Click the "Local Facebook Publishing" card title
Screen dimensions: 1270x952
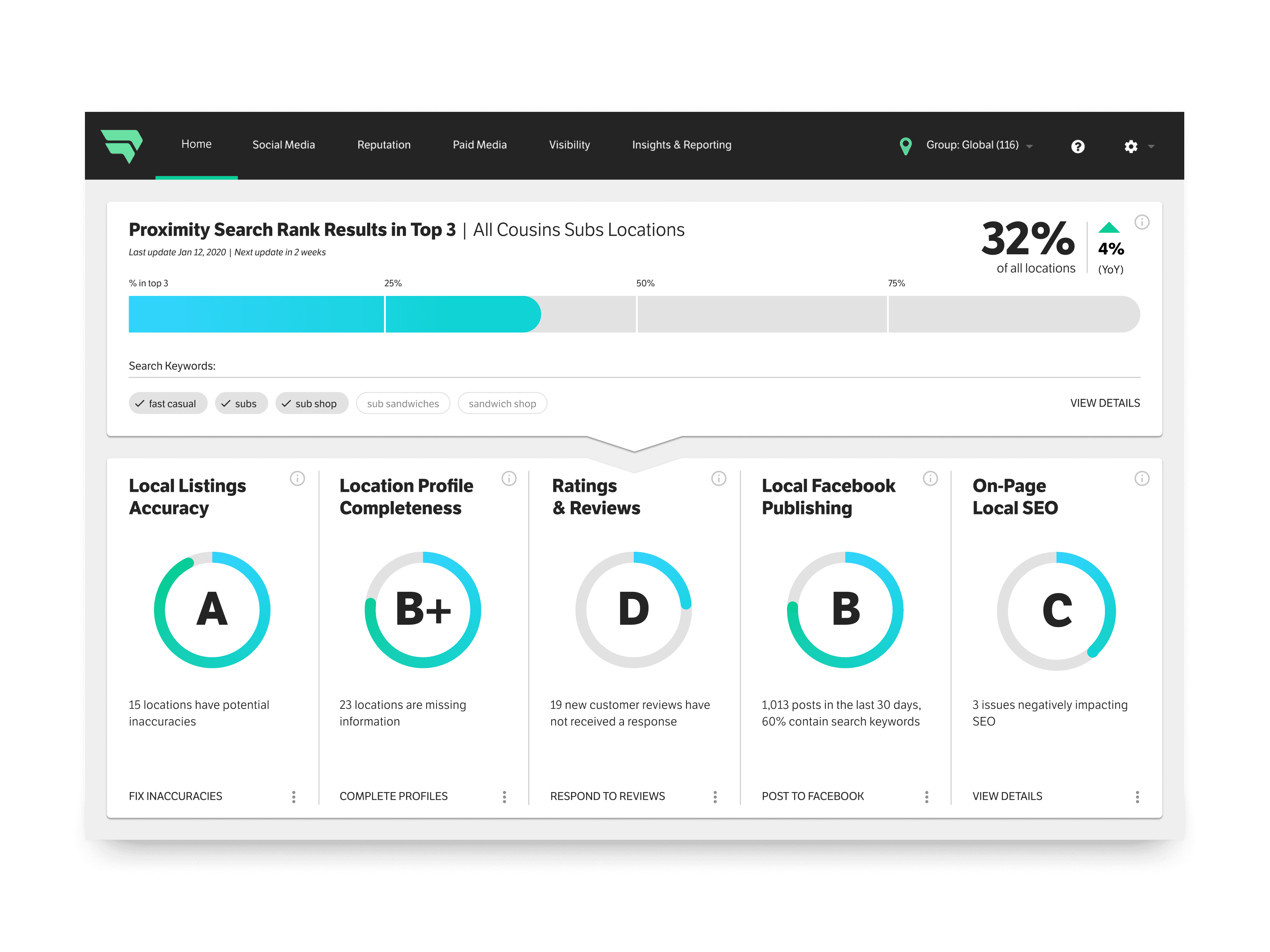pos(829,496)
